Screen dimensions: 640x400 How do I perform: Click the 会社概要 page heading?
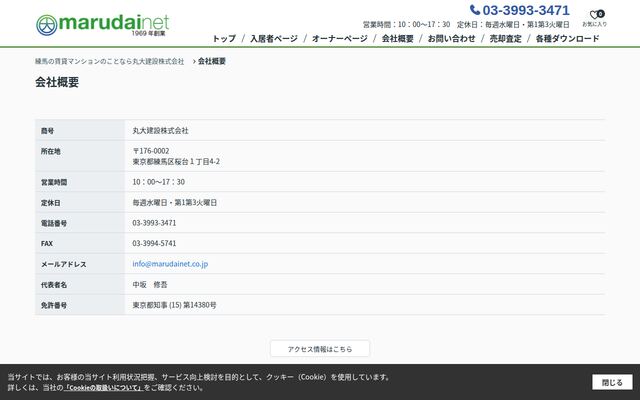[57, 82]
